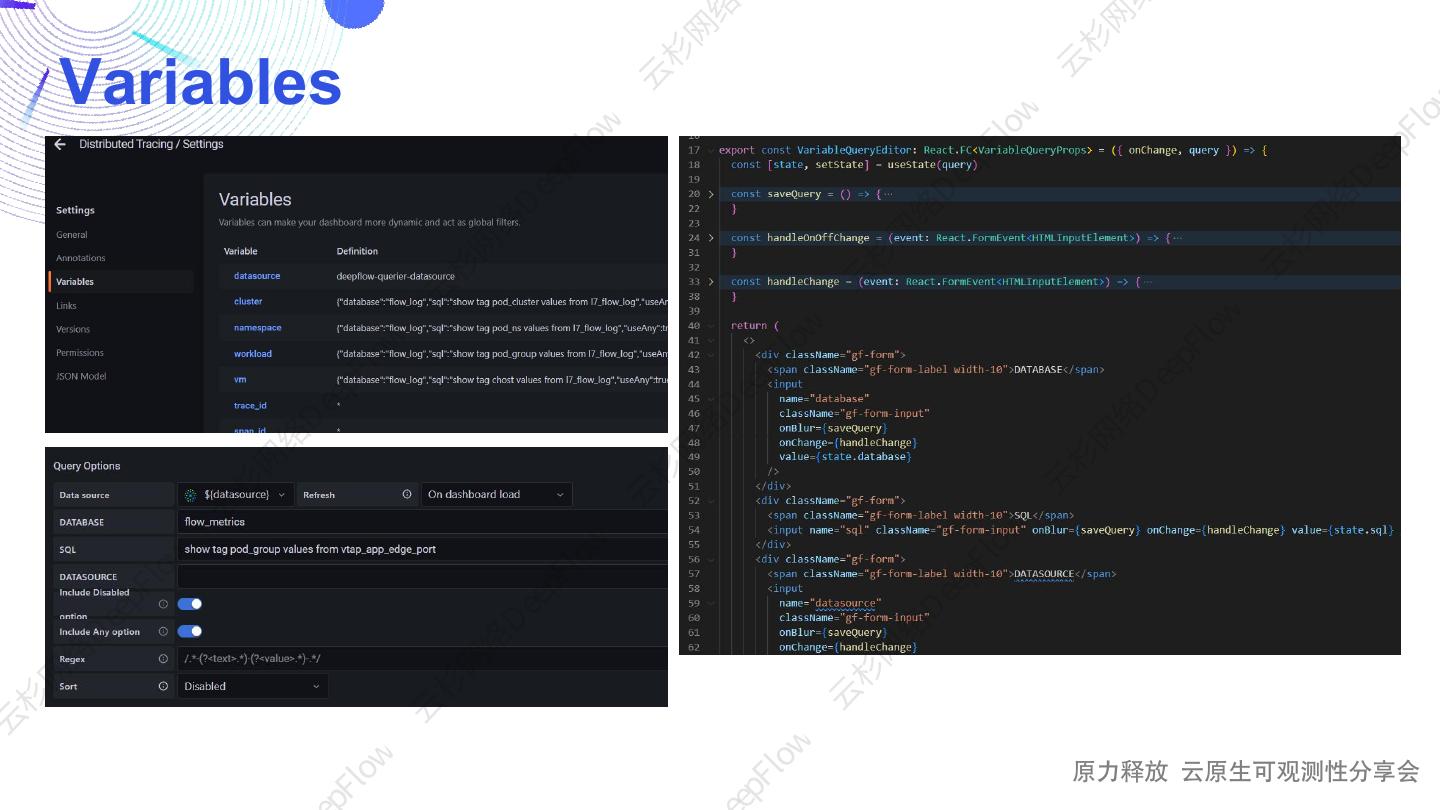
Task: Open JSON Model in the Settings sidebar
Action: point(81,377)
